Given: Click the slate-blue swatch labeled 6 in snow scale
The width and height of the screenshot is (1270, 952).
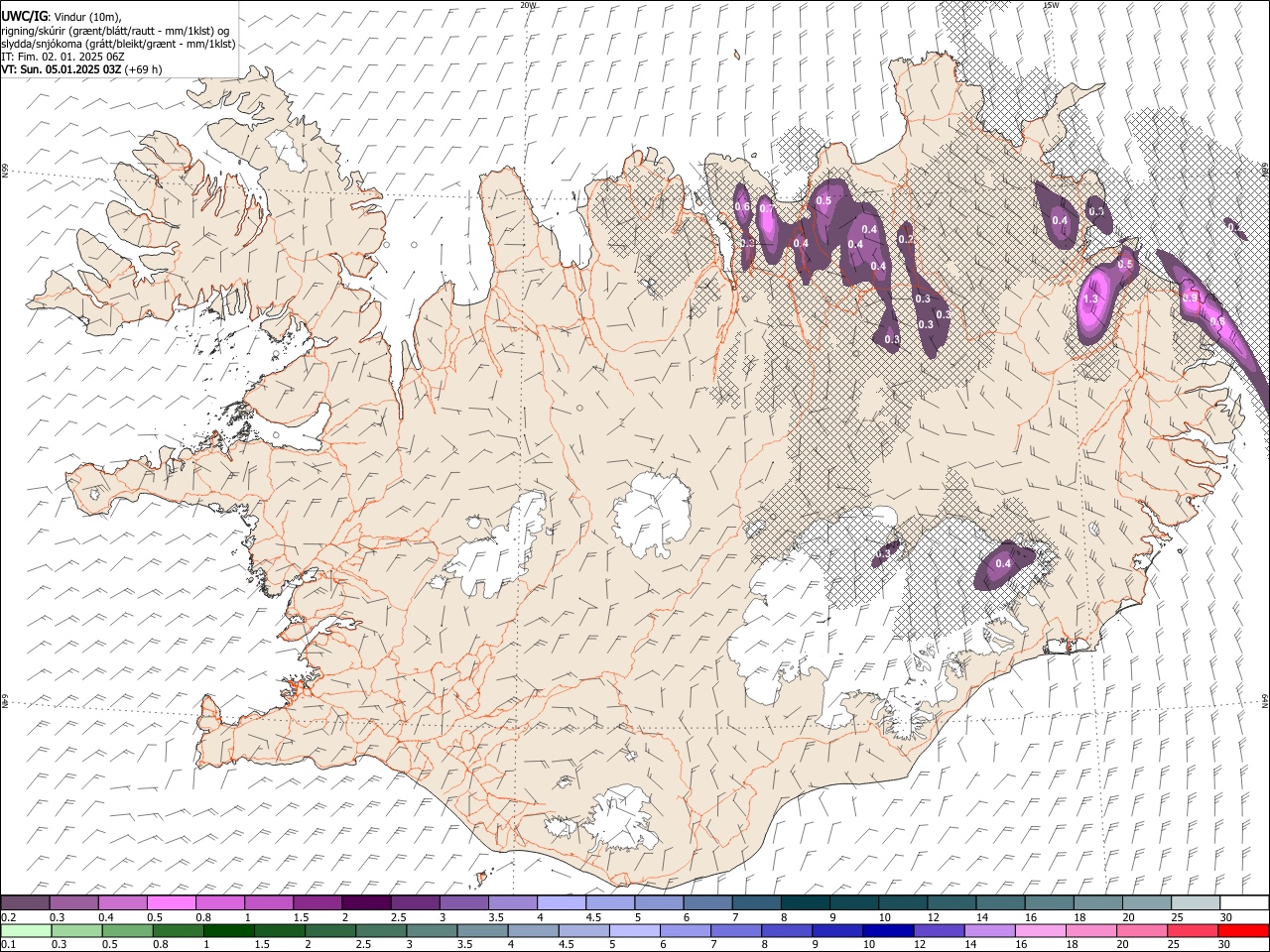Looking at the screenshot, I should coord(708,902).
